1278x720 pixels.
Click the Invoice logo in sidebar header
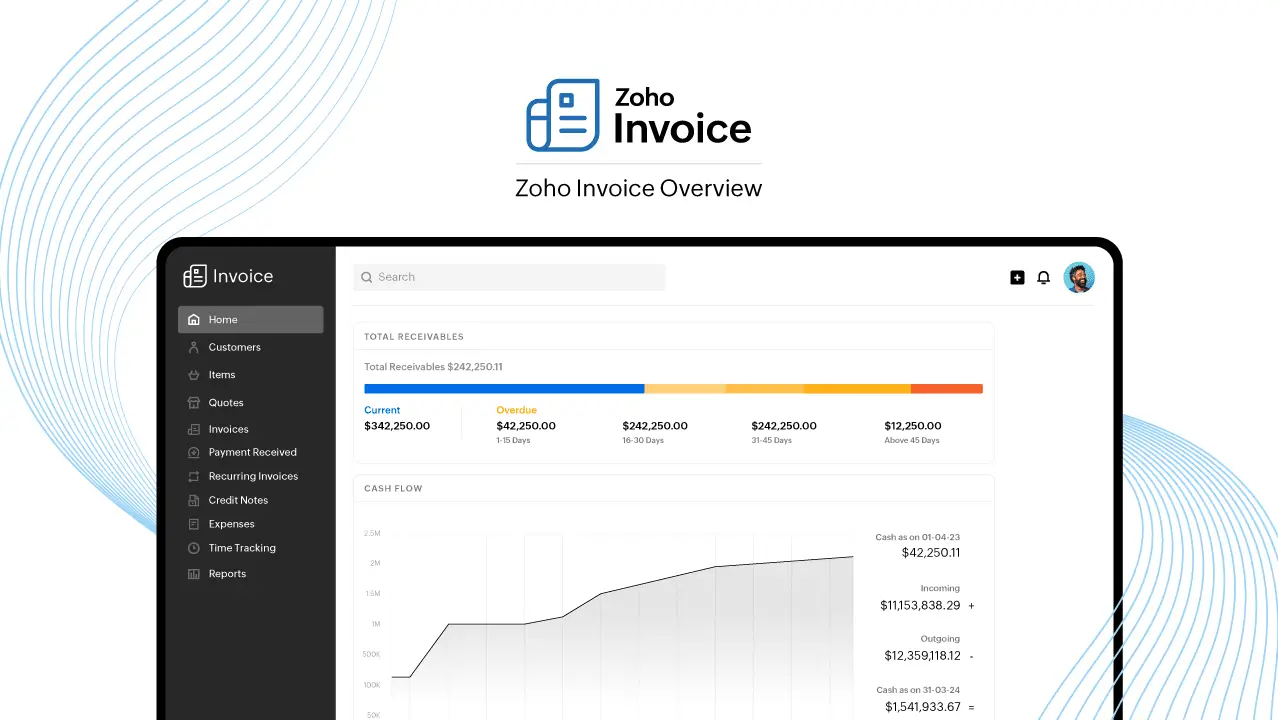point(228,277)
